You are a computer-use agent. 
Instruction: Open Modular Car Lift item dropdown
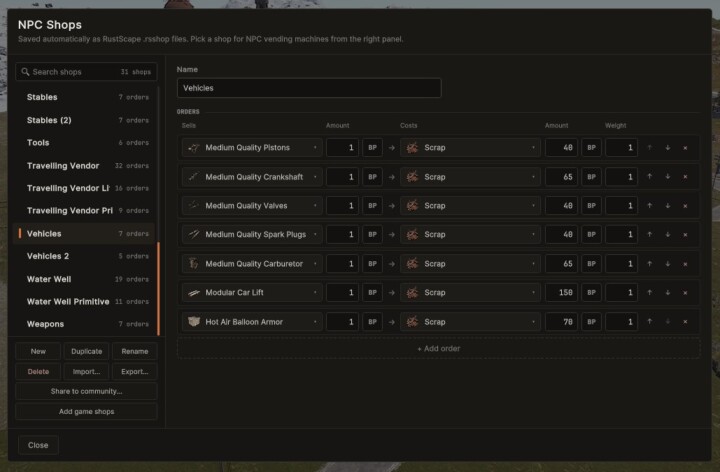tap(252, 292)
